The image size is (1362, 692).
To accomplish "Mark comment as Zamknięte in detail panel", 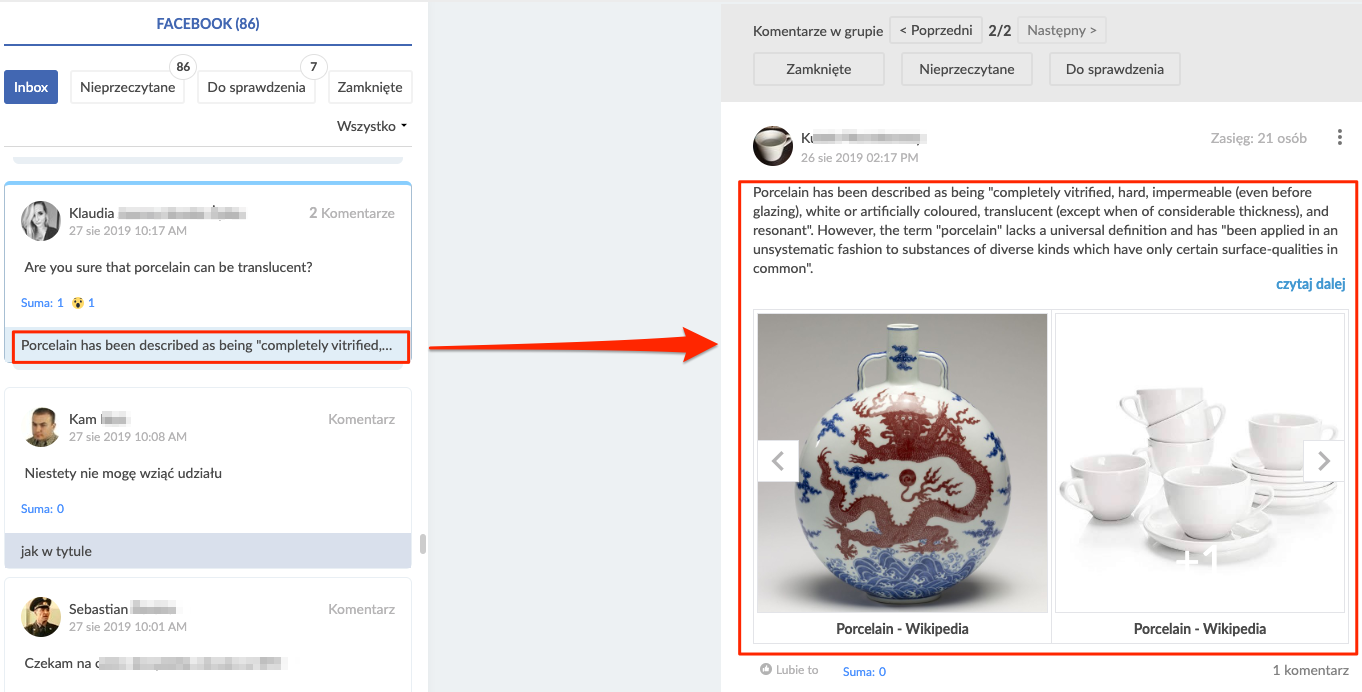I will point(818,69).
